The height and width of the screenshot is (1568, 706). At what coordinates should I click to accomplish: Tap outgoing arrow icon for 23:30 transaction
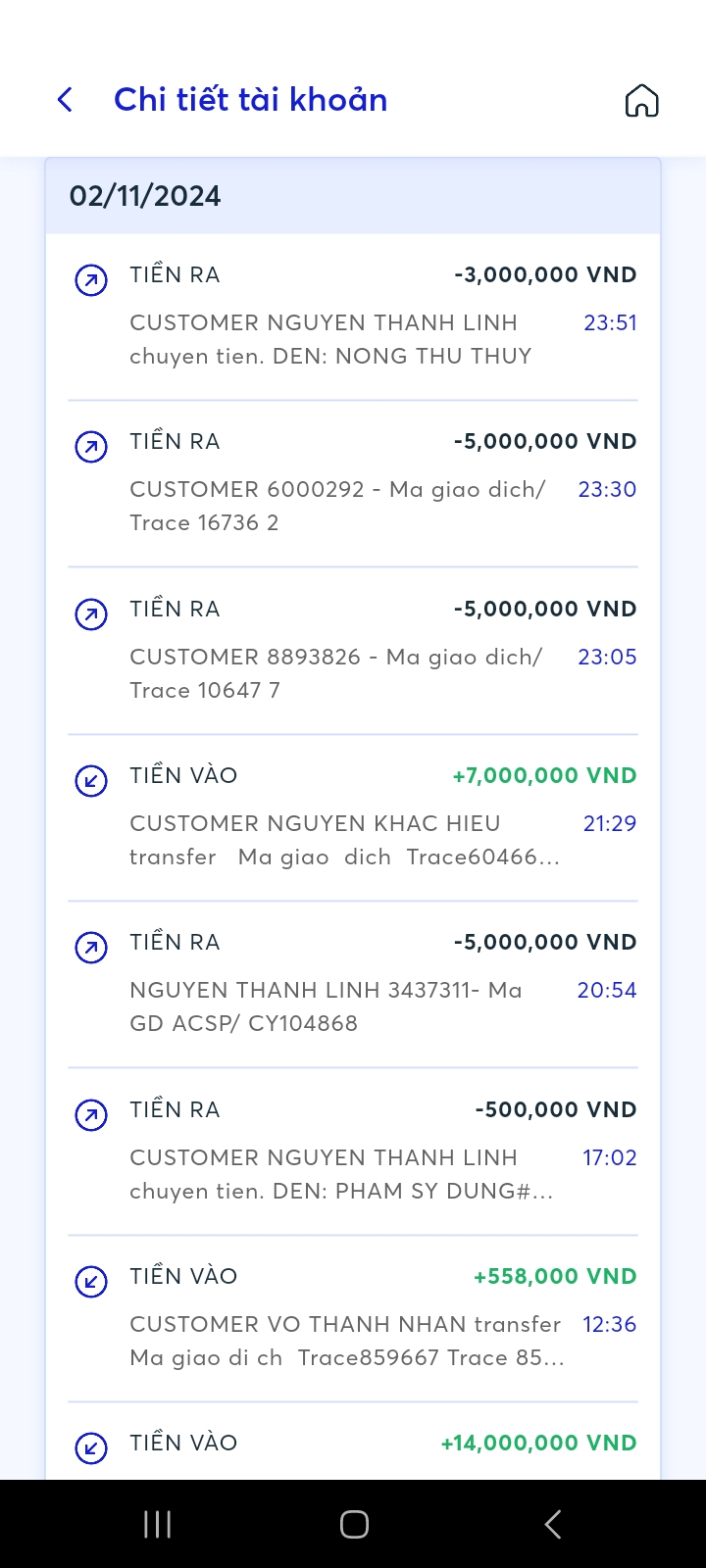[91, 448]
